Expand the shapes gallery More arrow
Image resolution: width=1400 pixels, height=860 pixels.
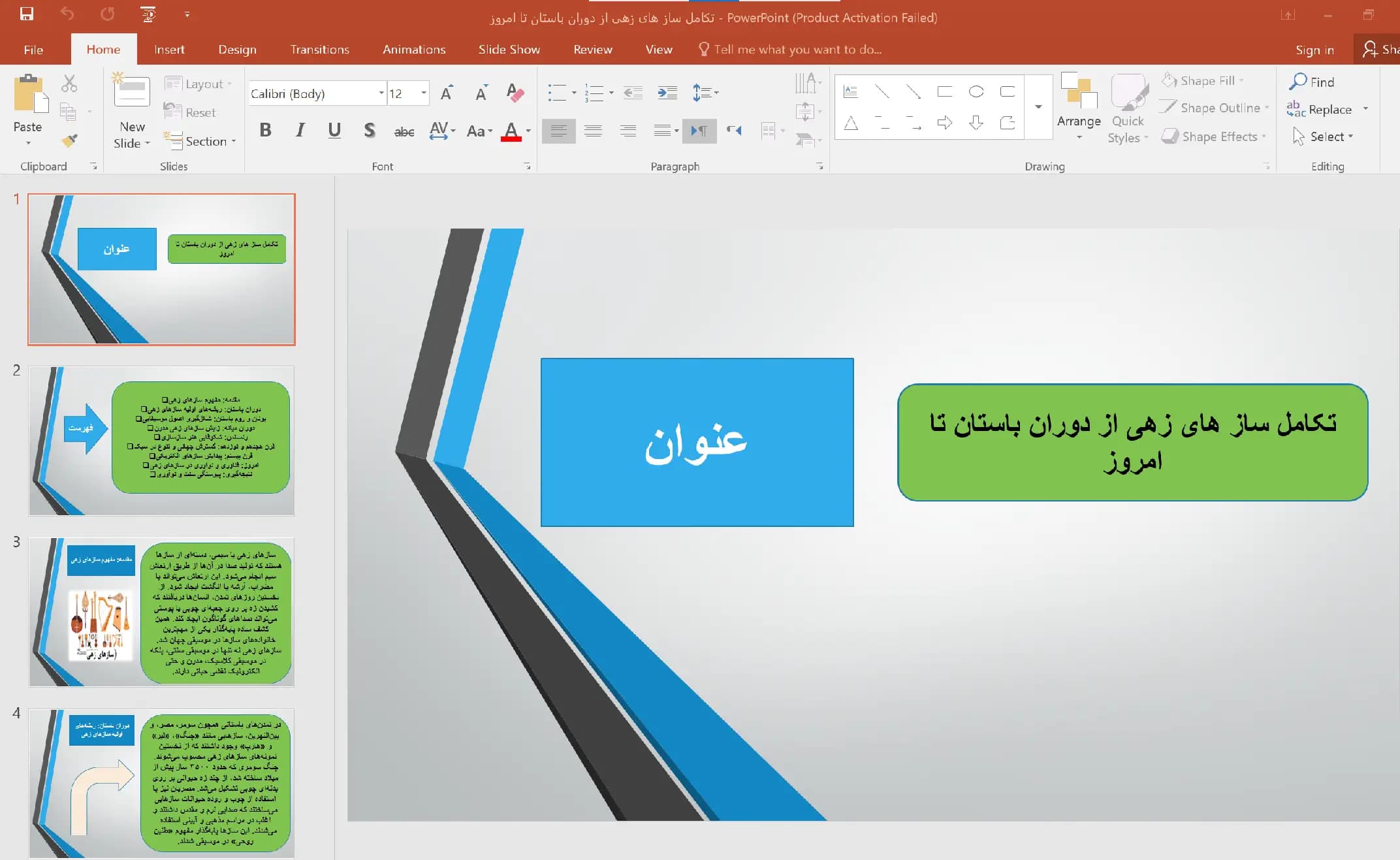pos(1038,106)
